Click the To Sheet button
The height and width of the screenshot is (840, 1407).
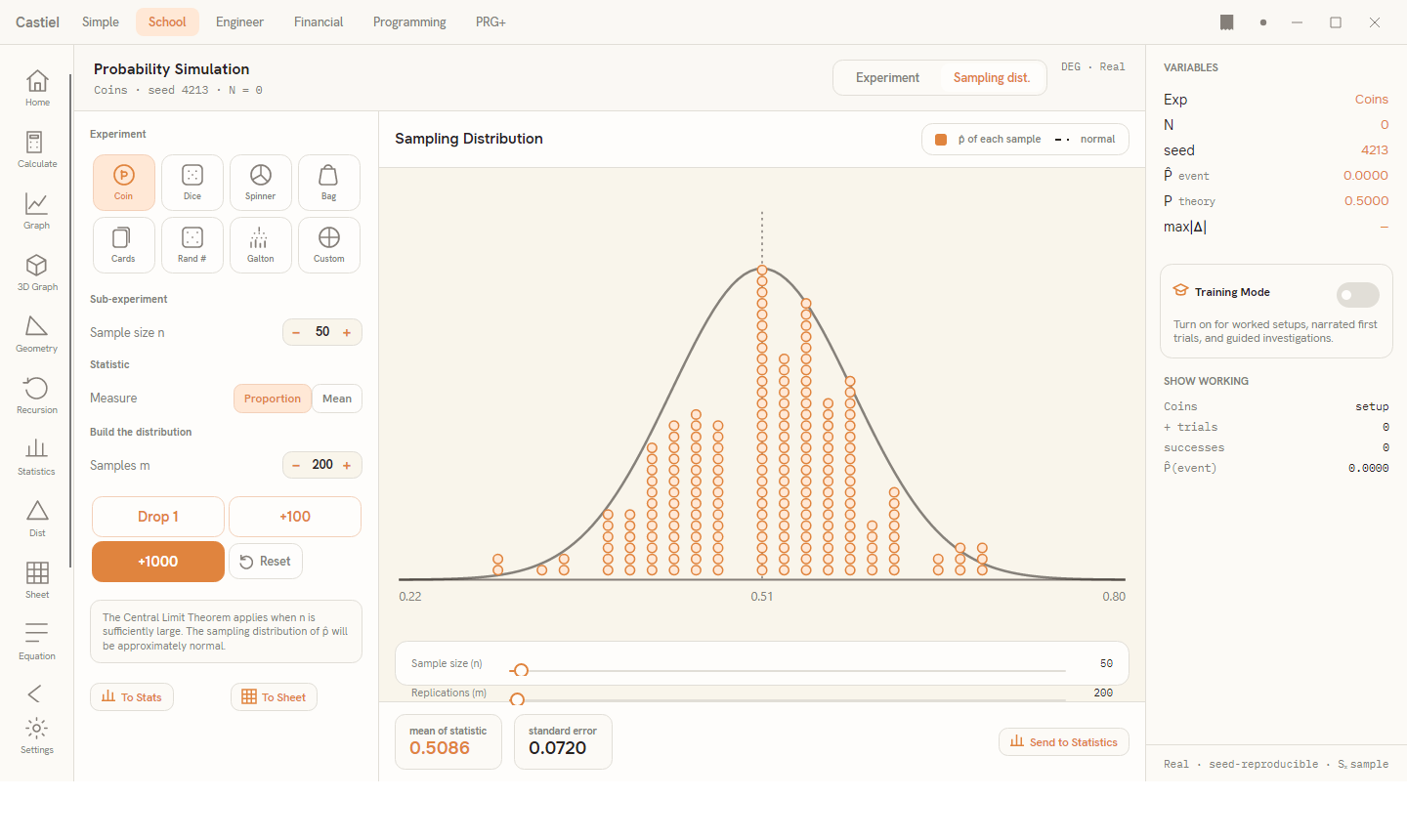[274, 697]
